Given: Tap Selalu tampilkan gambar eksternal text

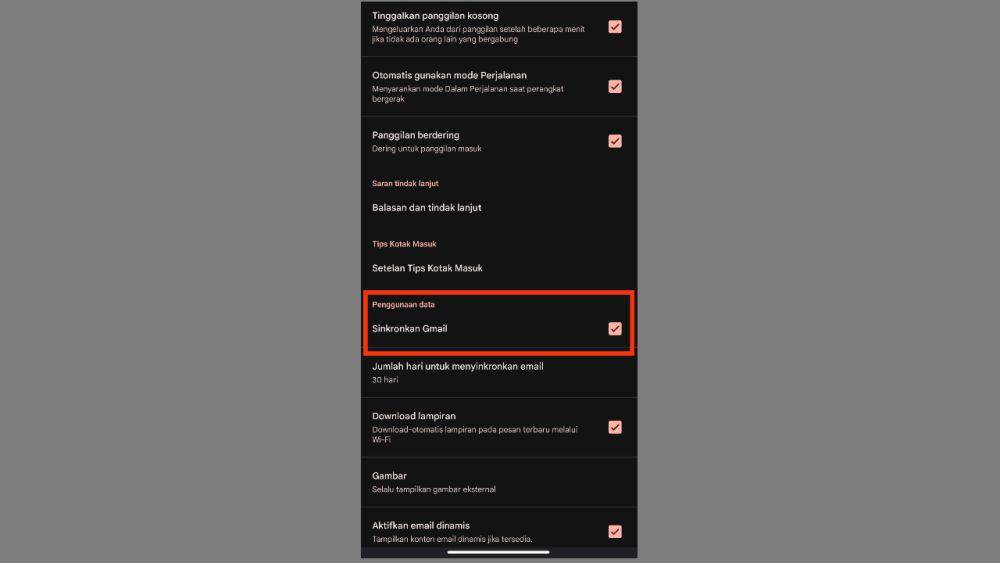Looking at the screenshot, I should click(434, 490).
